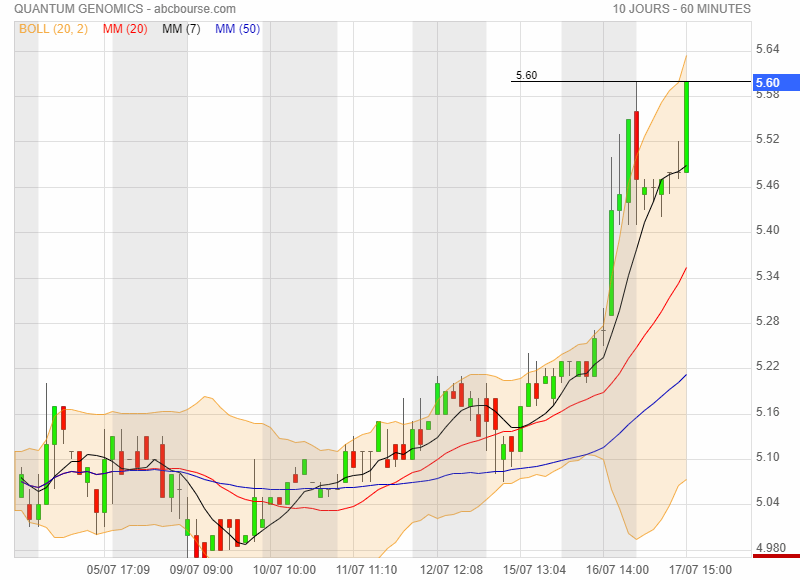Click the 09/07 09:00 time axis label
The height and width of the screenshot is (580, 800).
[201, 570]
